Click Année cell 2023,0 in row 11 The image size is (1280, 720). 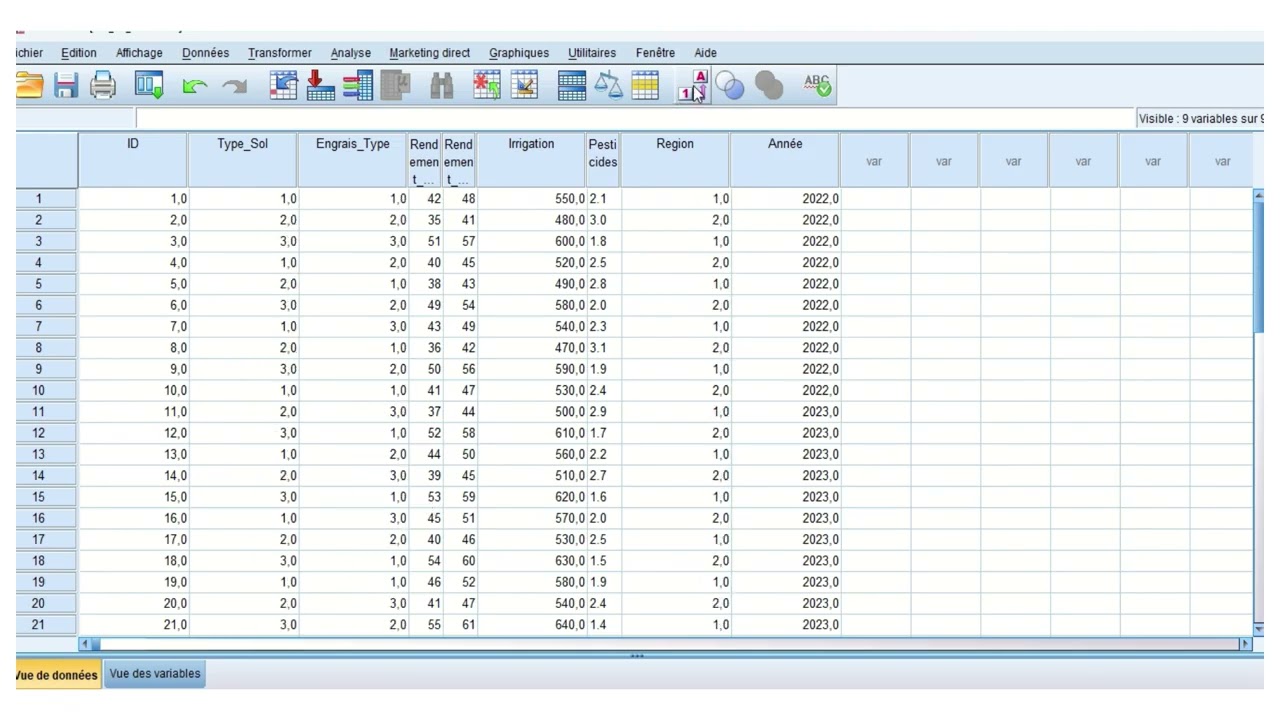[785, 412]
